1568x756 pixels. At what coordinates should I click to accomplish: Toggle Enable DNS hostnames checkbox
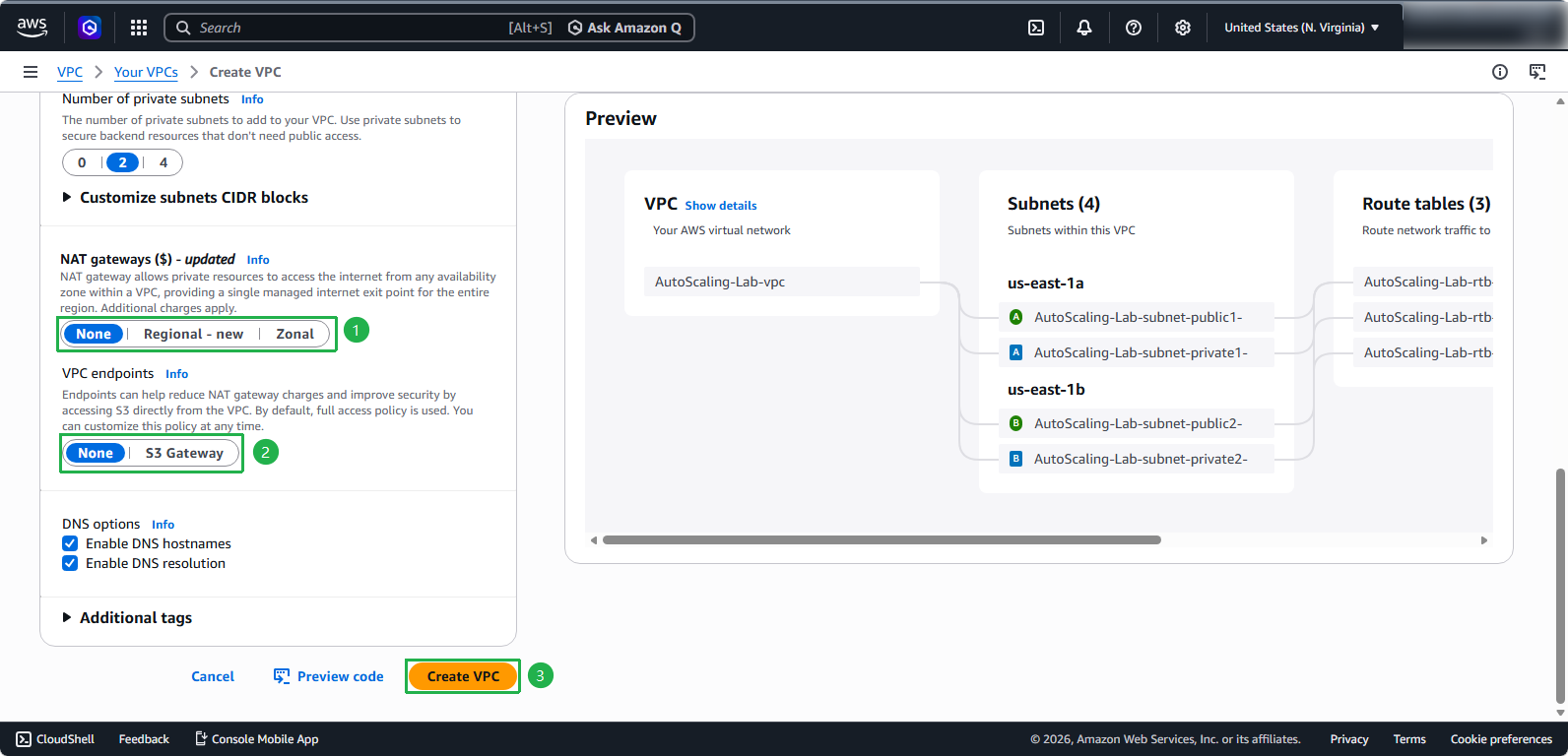[x=70, y=543]
